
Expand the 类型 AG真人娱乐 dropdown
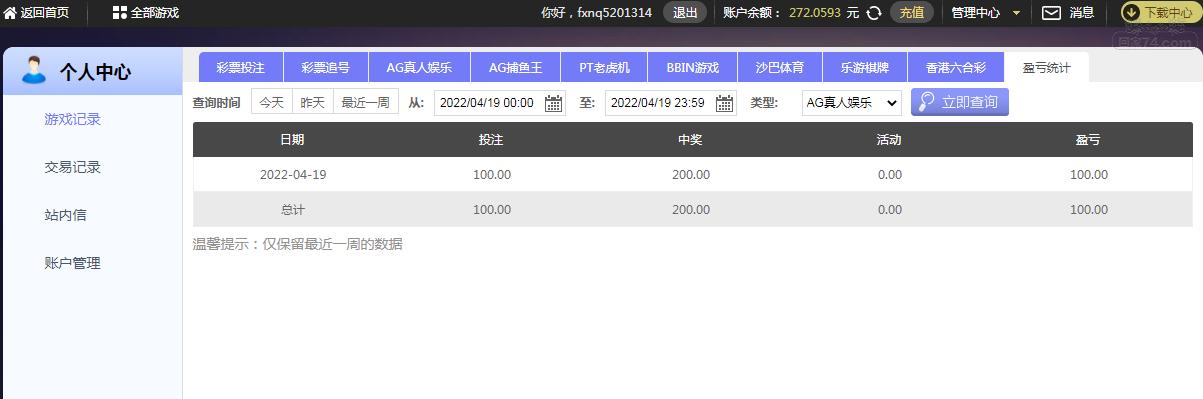click(x=852, y=102)
